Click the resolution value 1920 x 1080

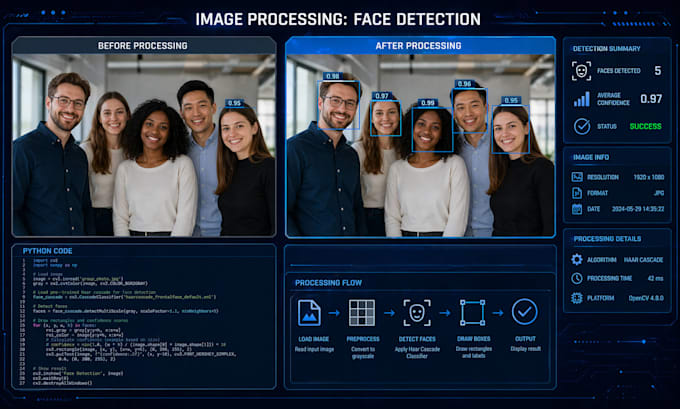coord(648,177)
